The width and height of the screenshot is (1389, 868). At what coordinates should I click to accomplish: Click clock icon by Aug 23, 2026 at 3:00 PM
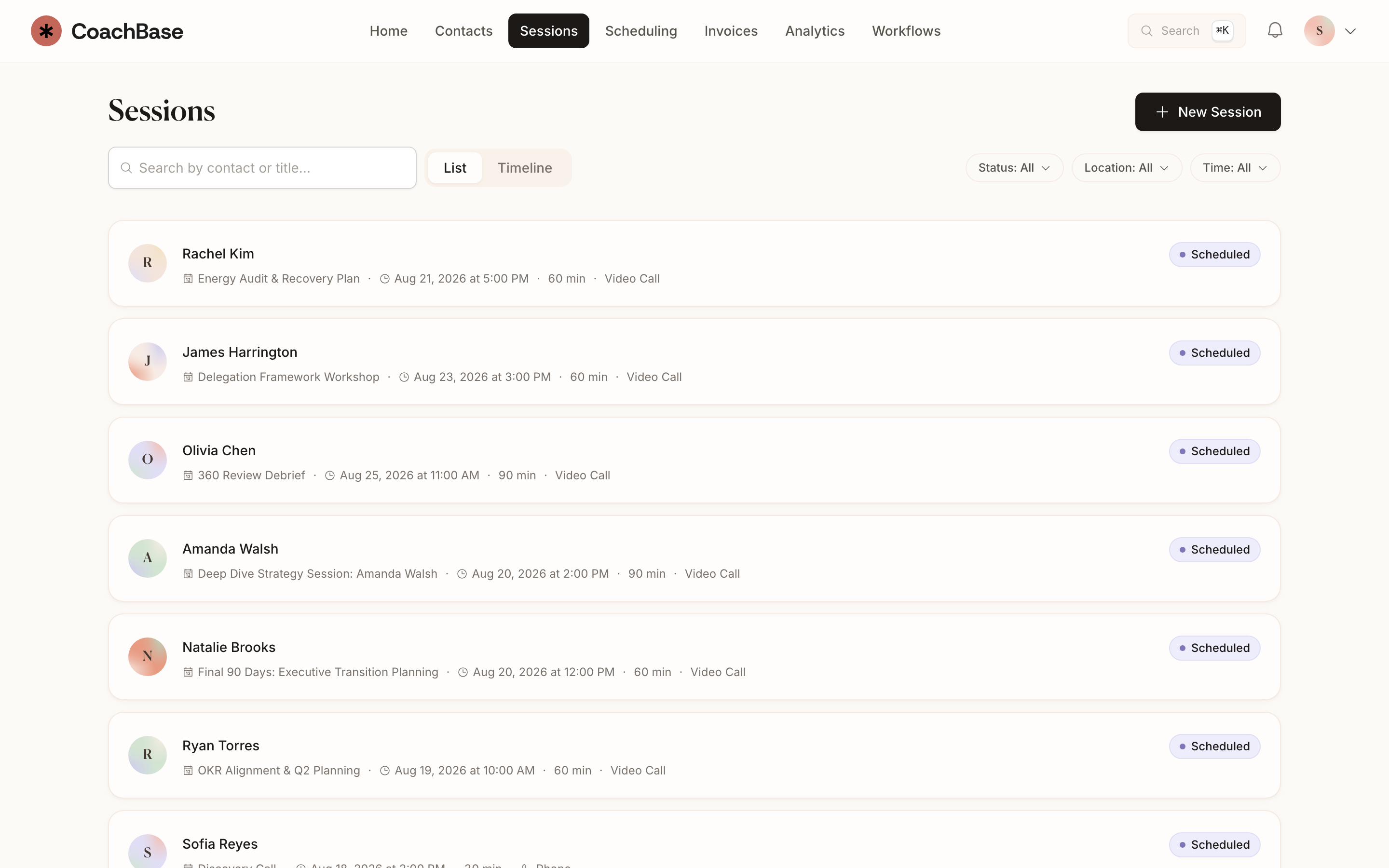click(404, 377)
